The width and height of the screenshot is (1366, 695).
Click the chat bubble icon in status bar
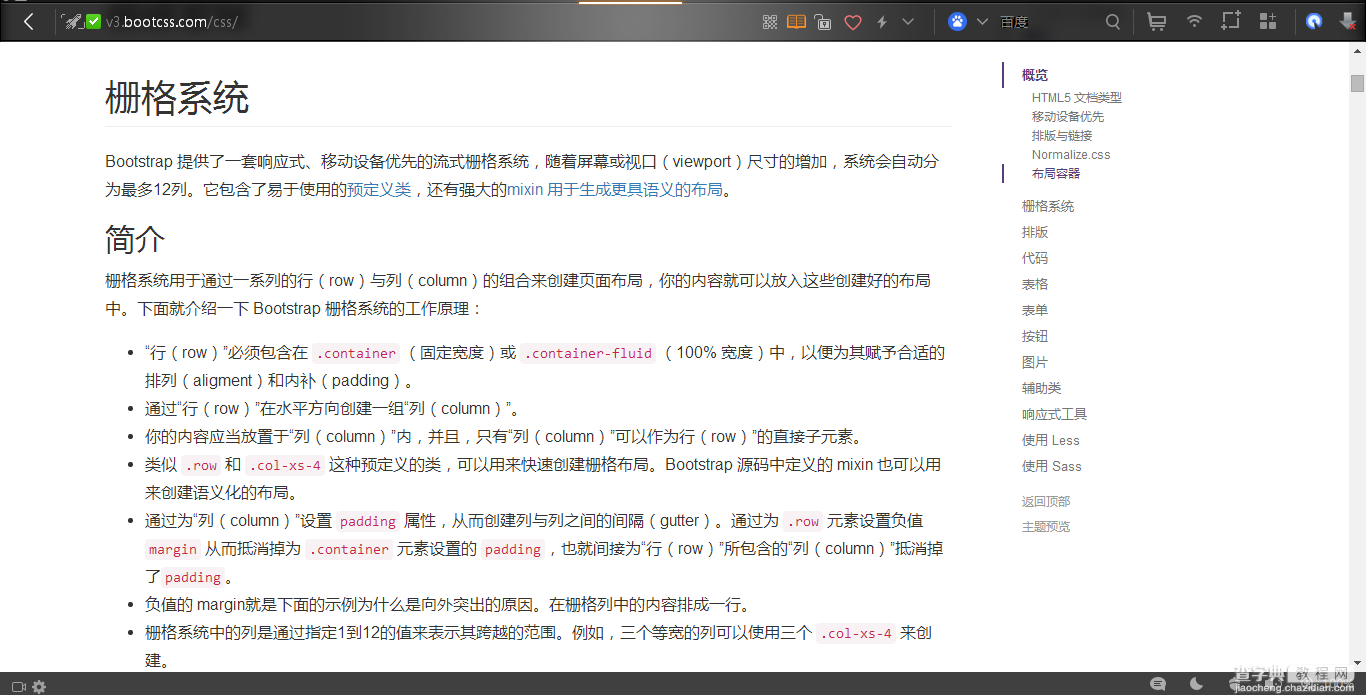(1158, 684)
